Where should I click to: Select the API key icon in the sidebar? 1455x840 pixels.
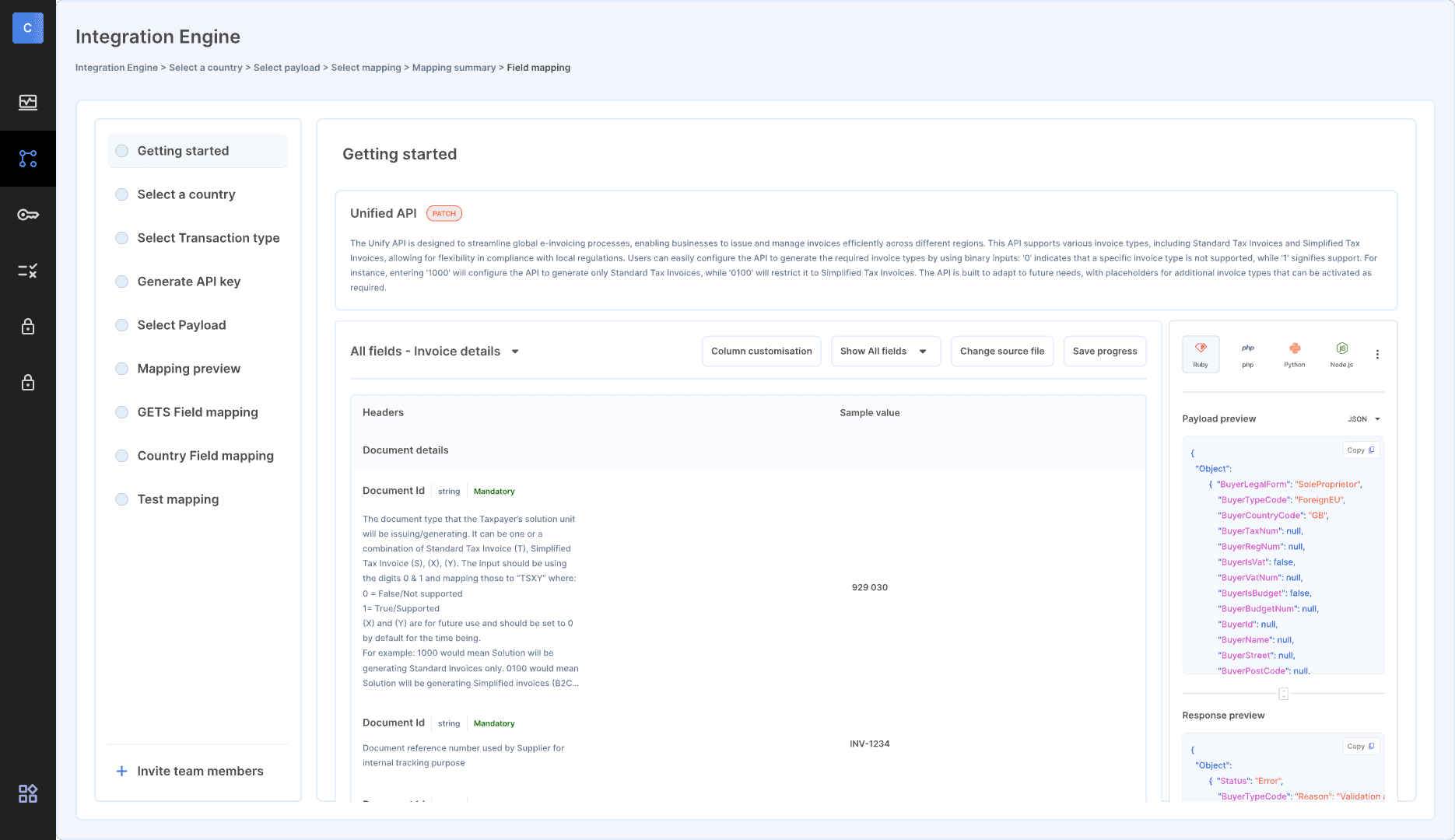coord(28,214)
